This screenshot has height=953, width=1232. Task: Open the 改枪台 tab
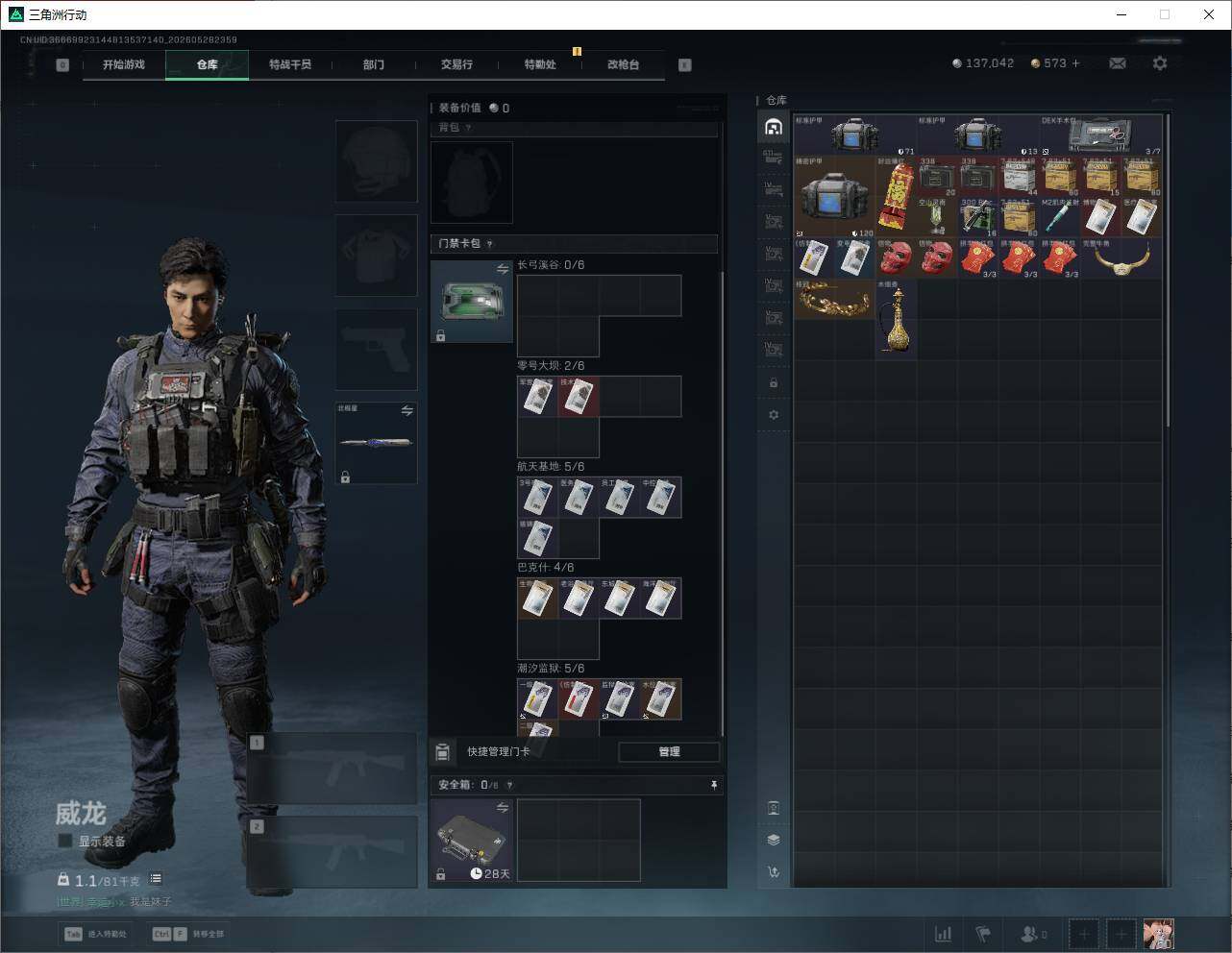pos(623,64)
